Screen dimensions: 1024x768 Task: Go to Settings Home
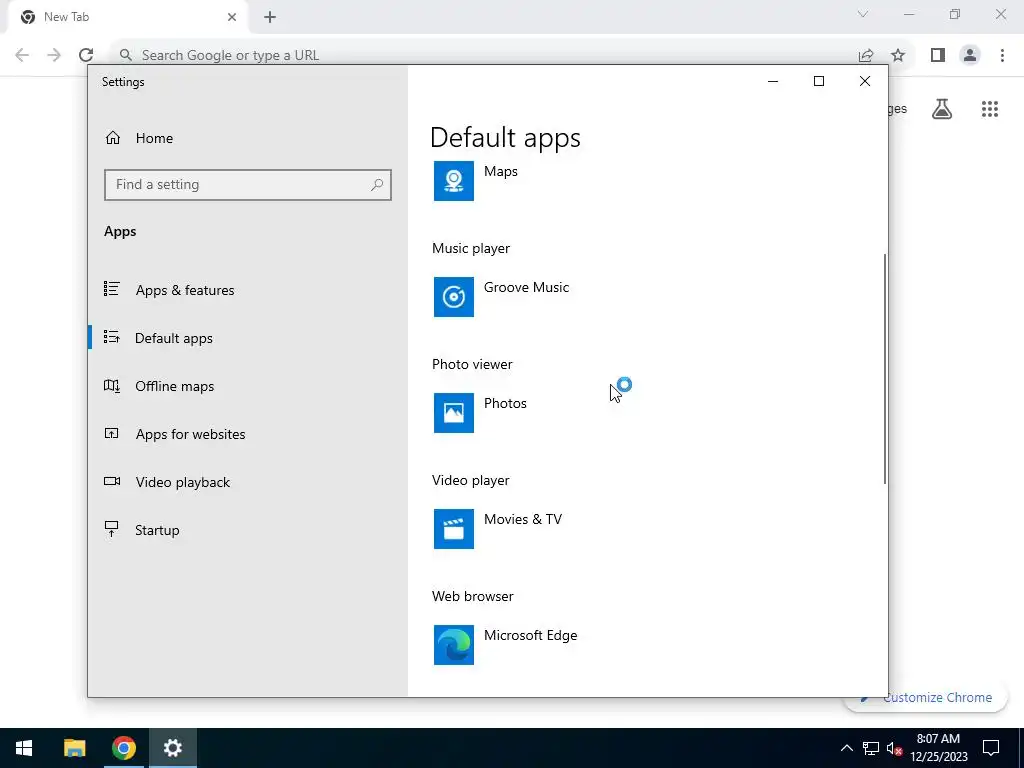248,138
